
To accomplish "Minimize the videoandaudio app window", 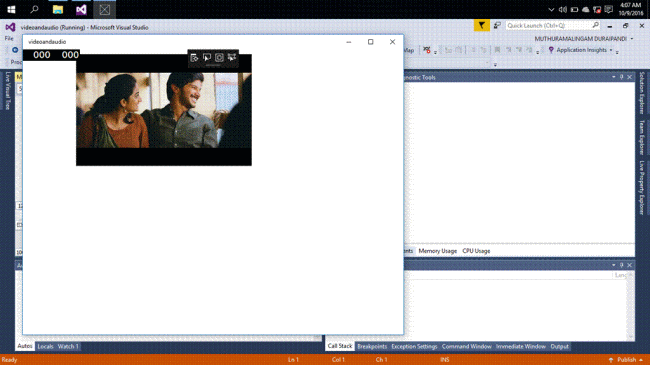I will tap(349, 41).
